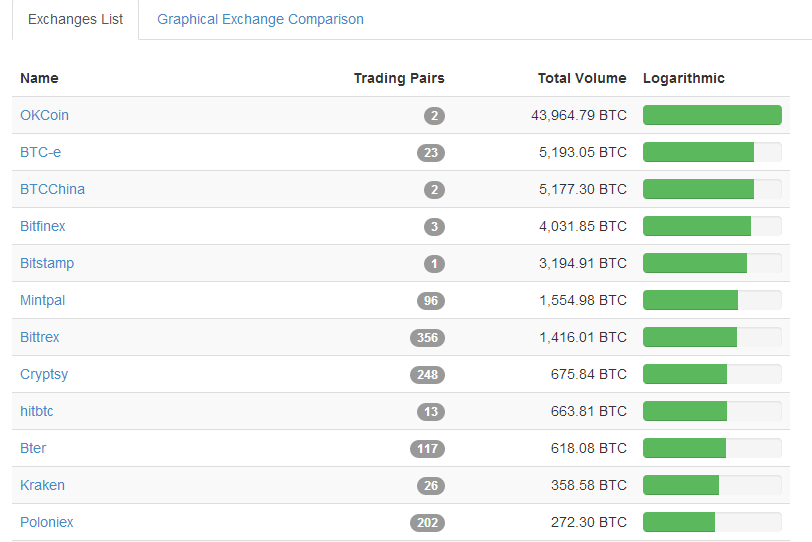Click the Total Volume column header

coord(582,78)
